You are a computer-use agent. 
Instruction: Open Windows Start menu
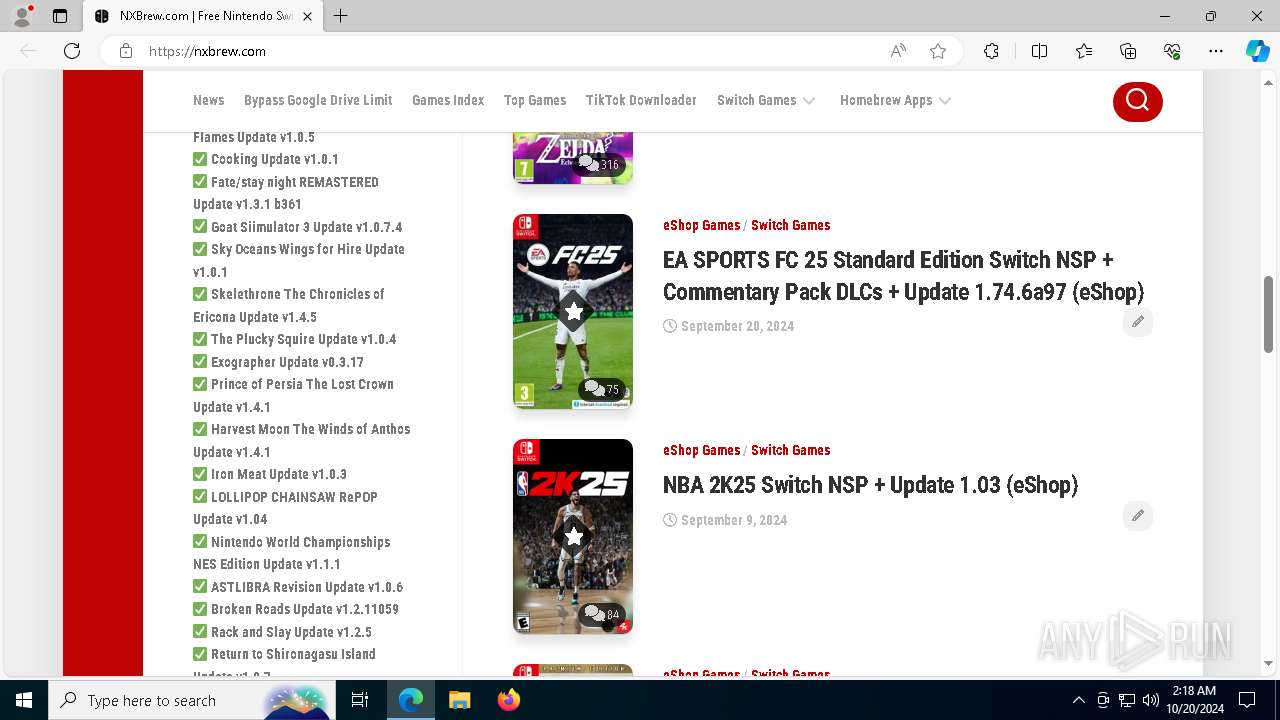pyautogui.click(x=24, y=700)
